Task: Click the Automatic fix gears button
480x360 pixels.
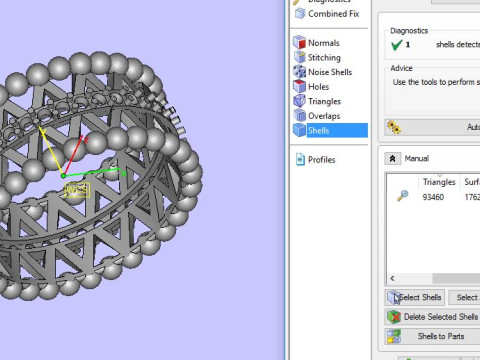Action: tap(432, 127)
